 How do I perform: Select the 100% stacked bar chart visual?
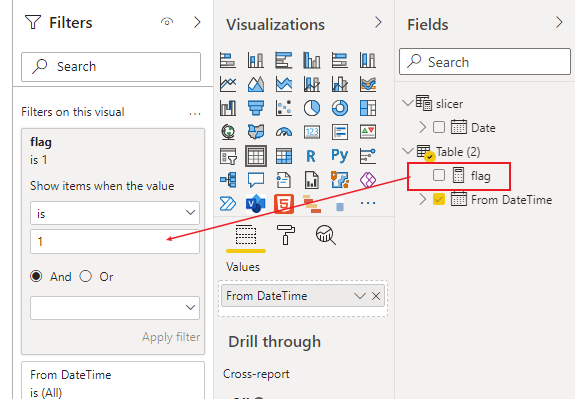point(340,60)
